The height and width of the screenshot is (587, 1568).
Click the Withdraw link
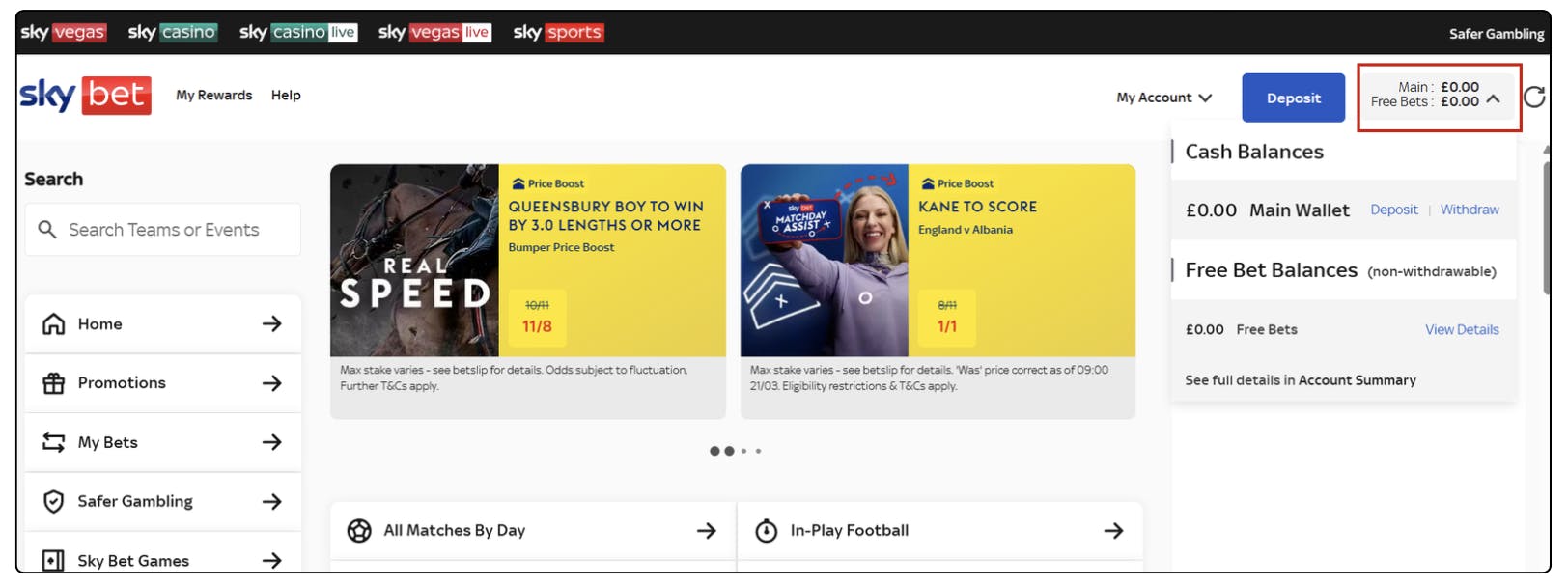[1470, 210]
